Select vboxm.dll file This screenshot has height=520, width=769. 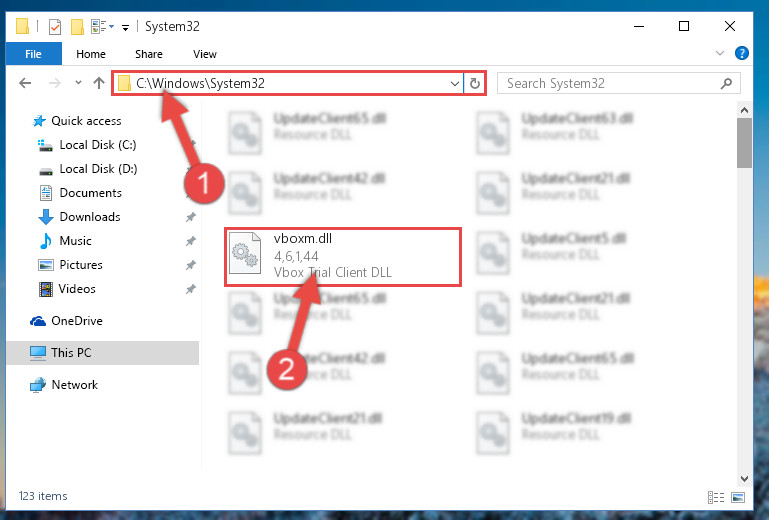pos(343,257)
